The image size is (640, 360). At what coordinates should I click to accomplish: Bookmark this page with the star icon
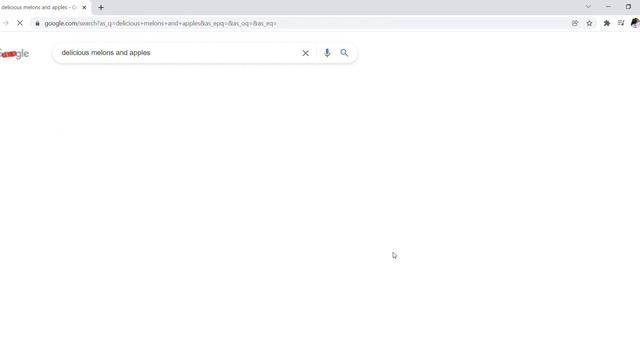(x=589, y=23)
